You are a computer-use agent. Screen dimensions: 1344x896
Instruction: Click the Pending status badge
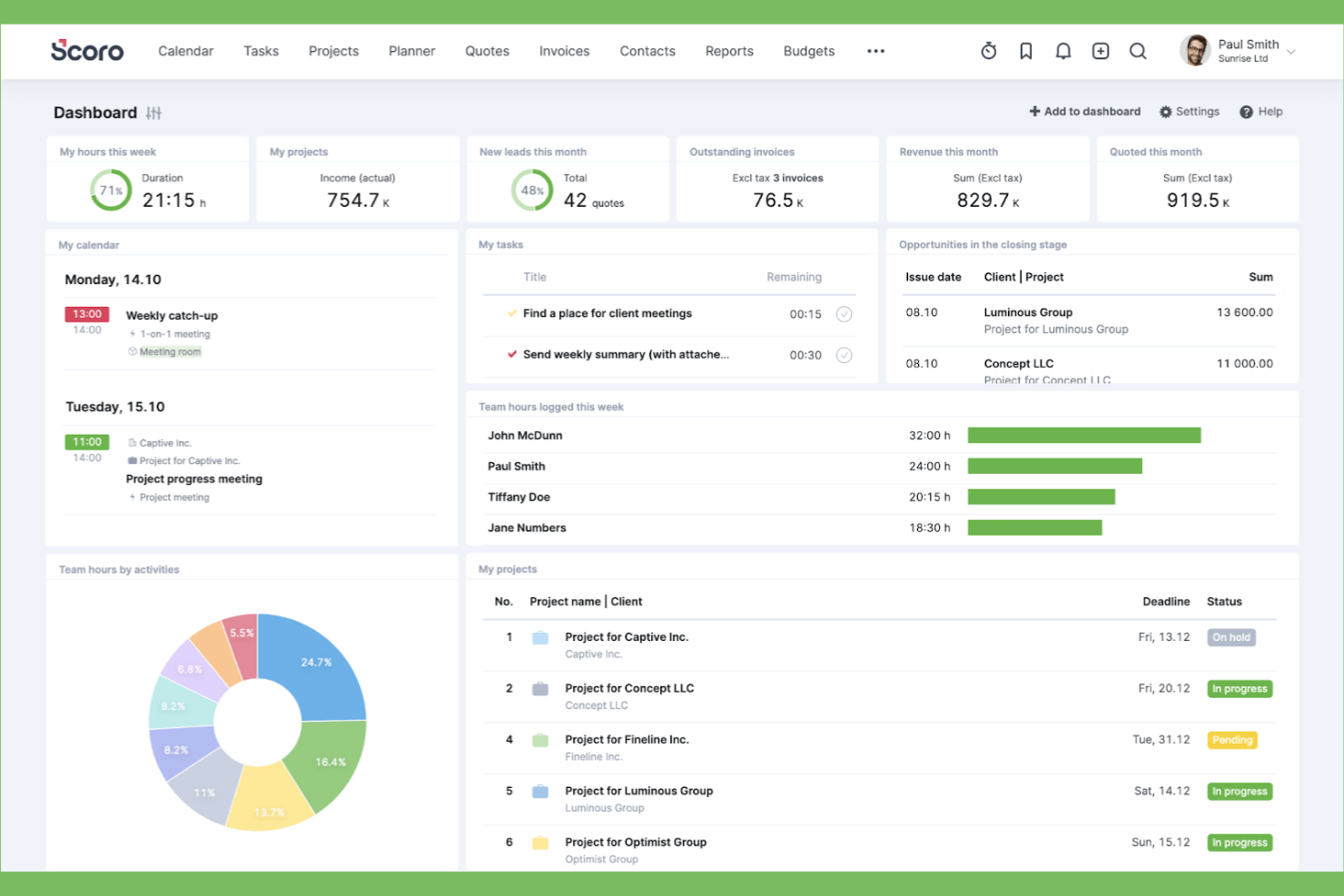[x=1232, y=740]
